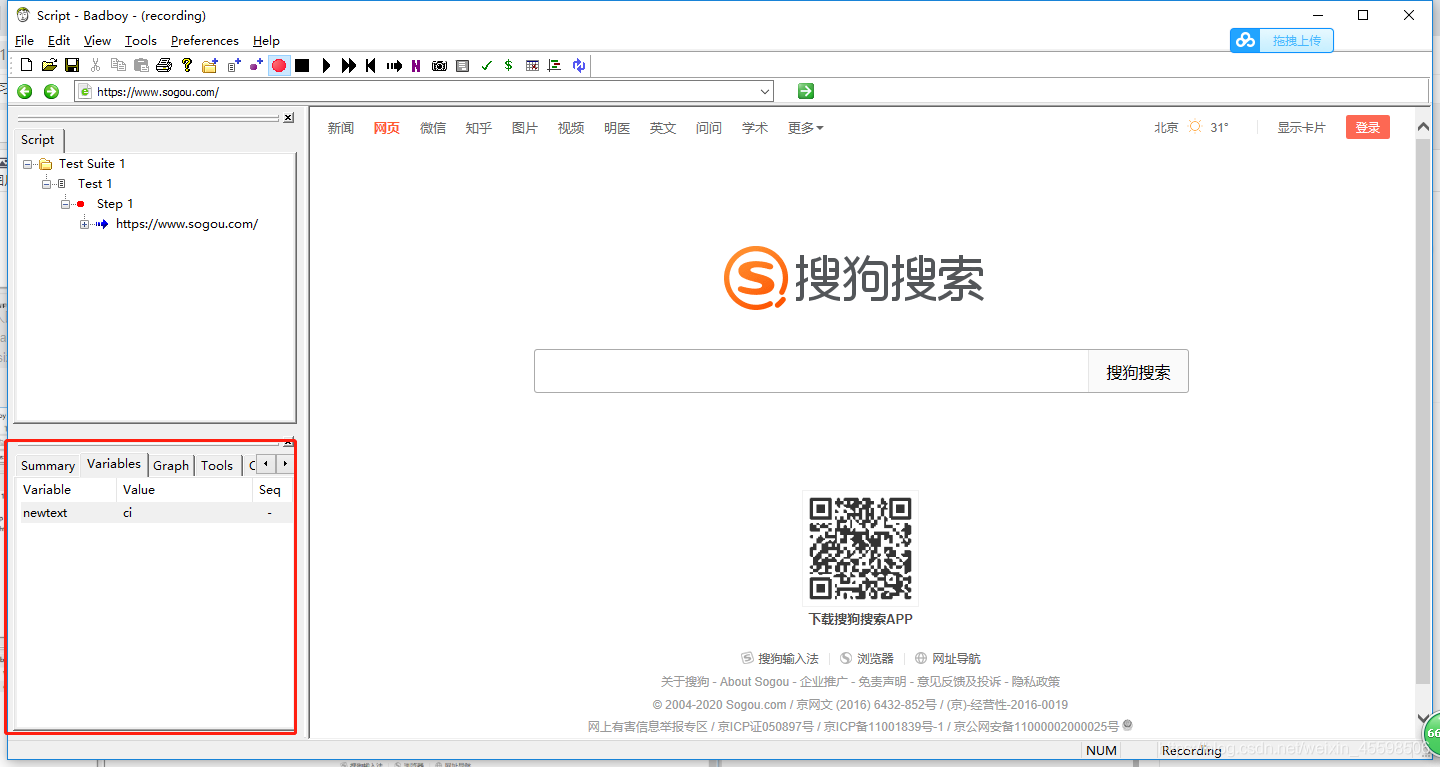
Task: Click the gray document icon next to the camera
Action: pyautogui.click(x=462, y=65)
